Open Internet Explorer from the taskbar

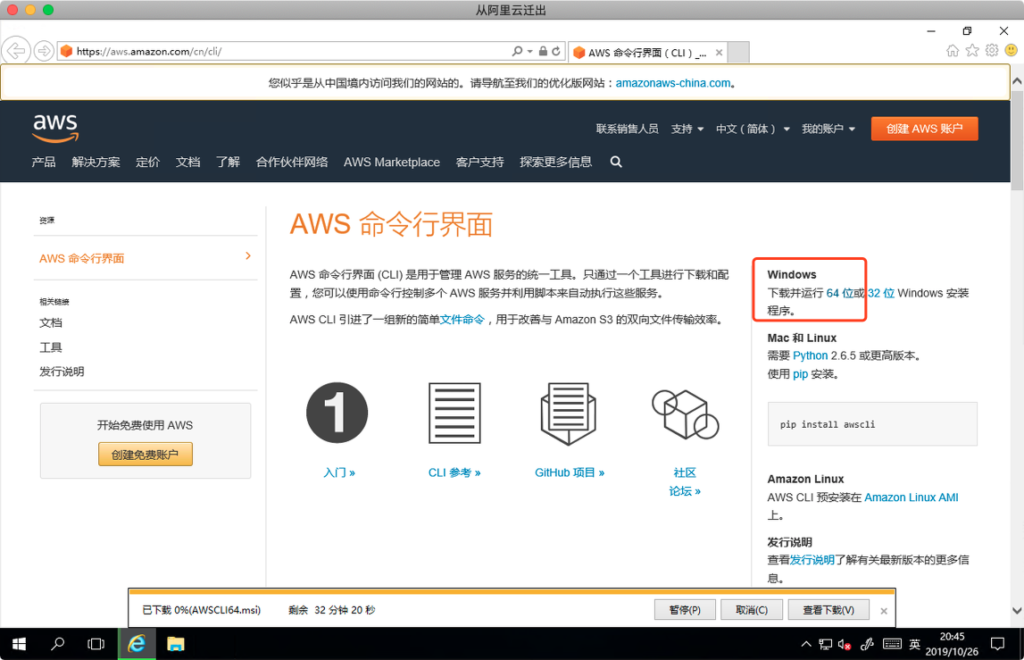click(136, 644)
